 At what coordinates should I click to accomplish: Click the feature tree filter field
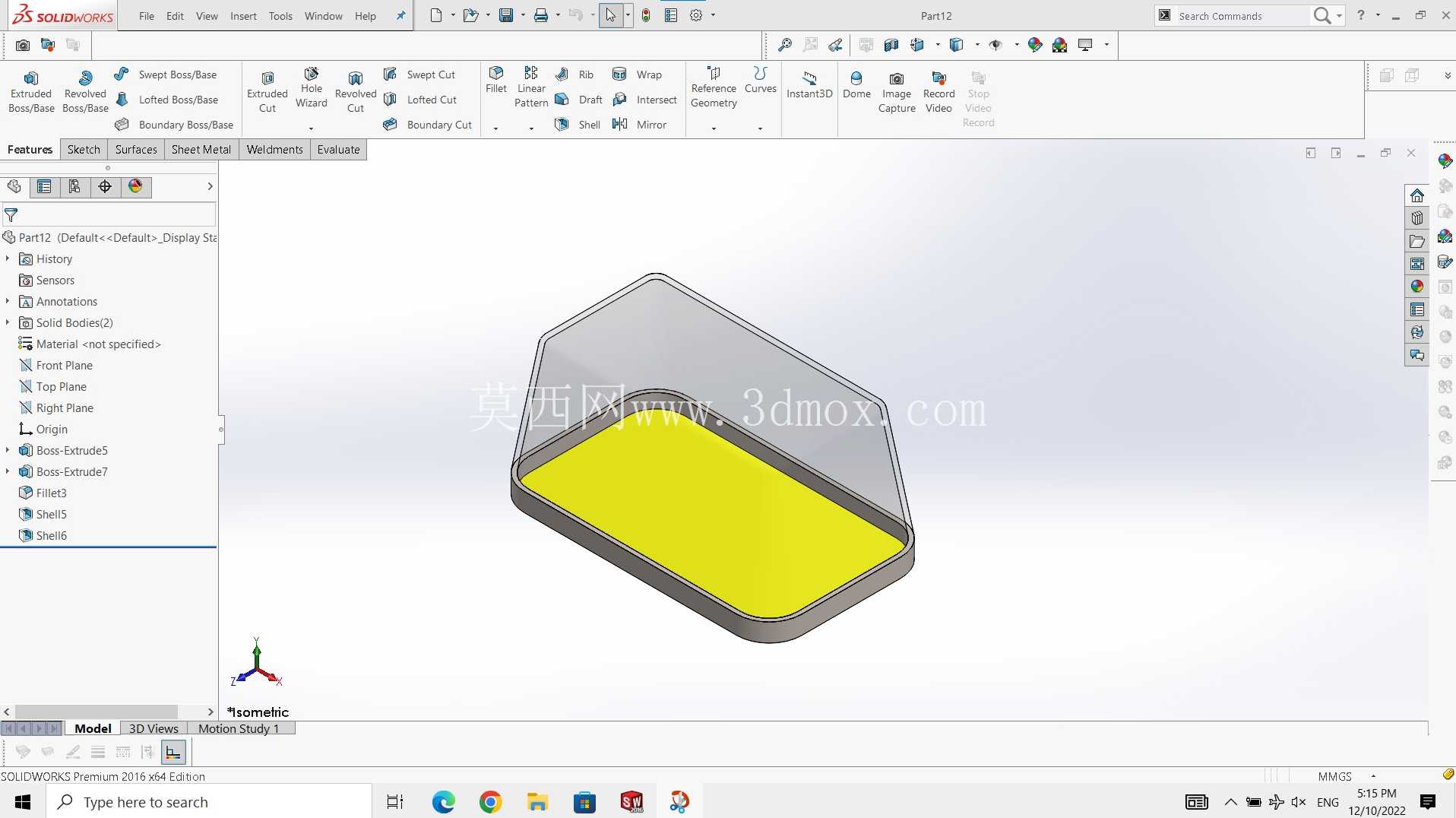109,215
